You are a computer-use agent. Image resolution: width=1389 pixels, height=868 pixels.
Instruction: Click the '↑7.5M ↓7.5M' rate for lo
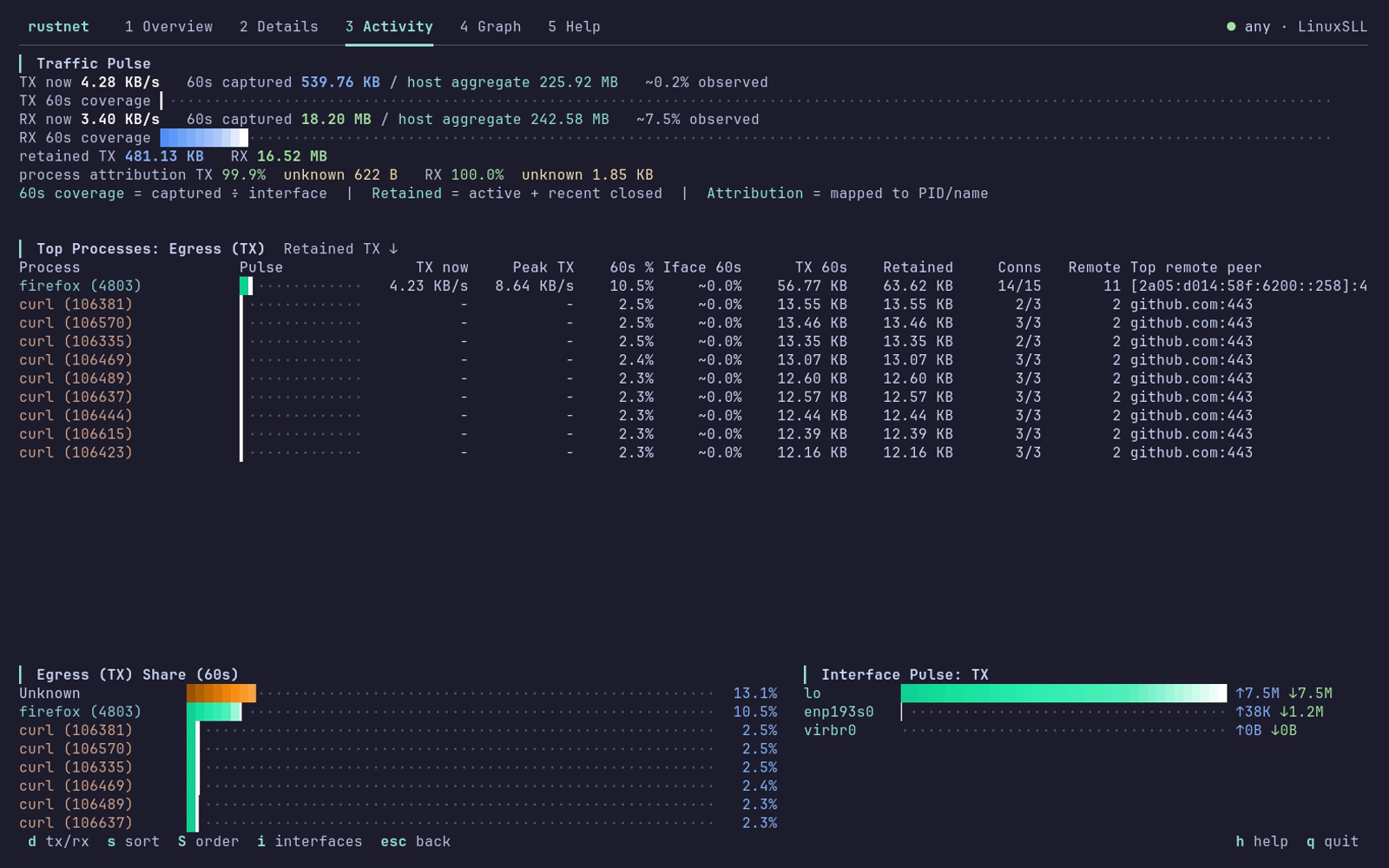coord(1284,694)
